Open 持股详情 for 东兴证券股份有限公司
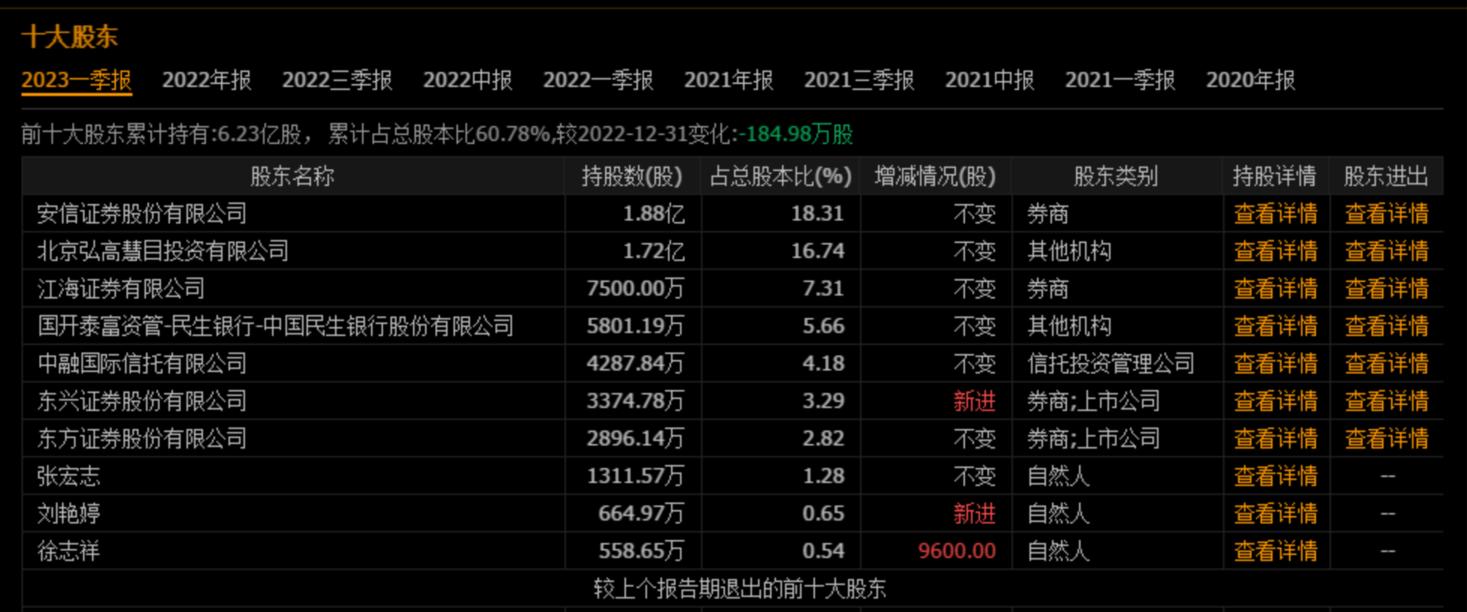 pos(1275,401)
